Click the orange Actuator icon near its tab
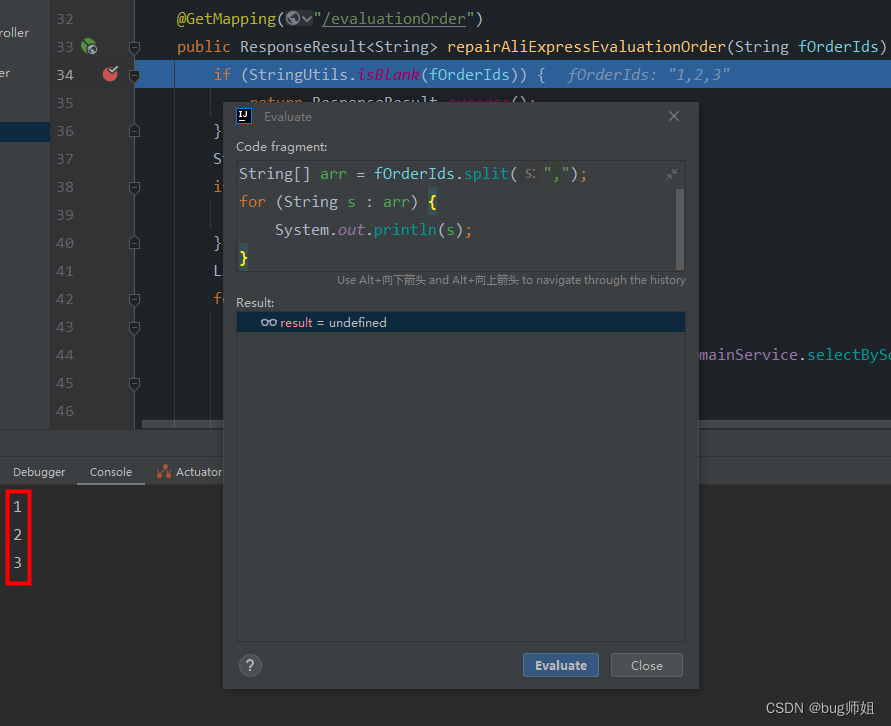891x726 pixels. pyautogui.click(x=166, y=471)
